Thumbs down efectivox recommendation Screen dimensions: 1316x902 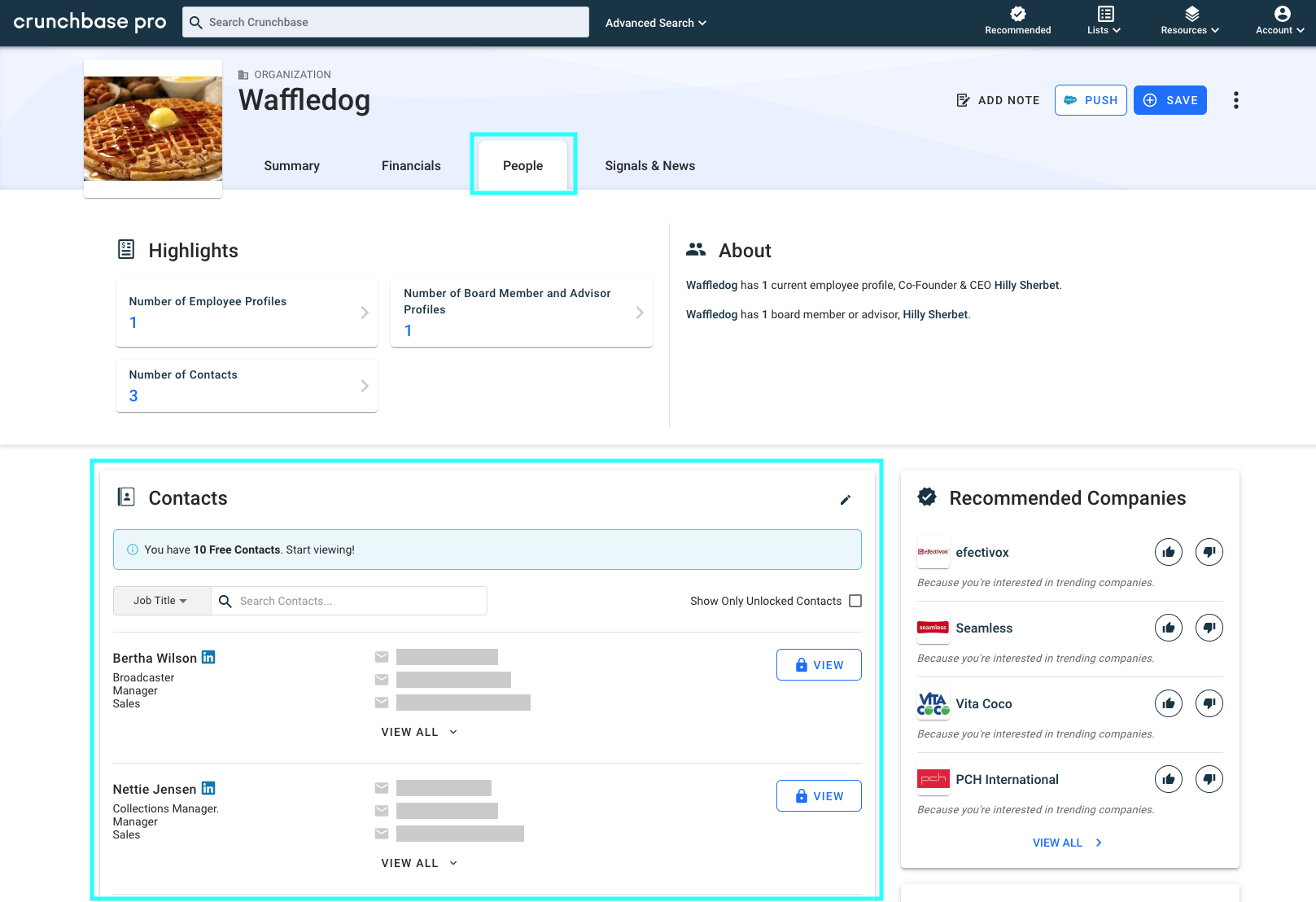tap(1209, 552)
